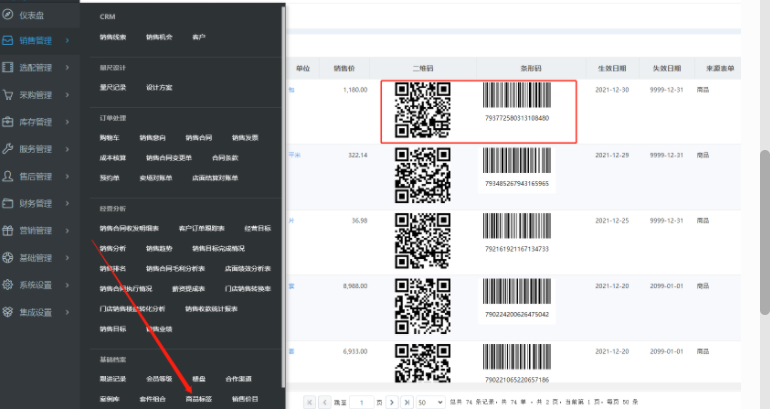Click the main page vertical scrollbar
This screenshot has height=409, width=770.
765,232
